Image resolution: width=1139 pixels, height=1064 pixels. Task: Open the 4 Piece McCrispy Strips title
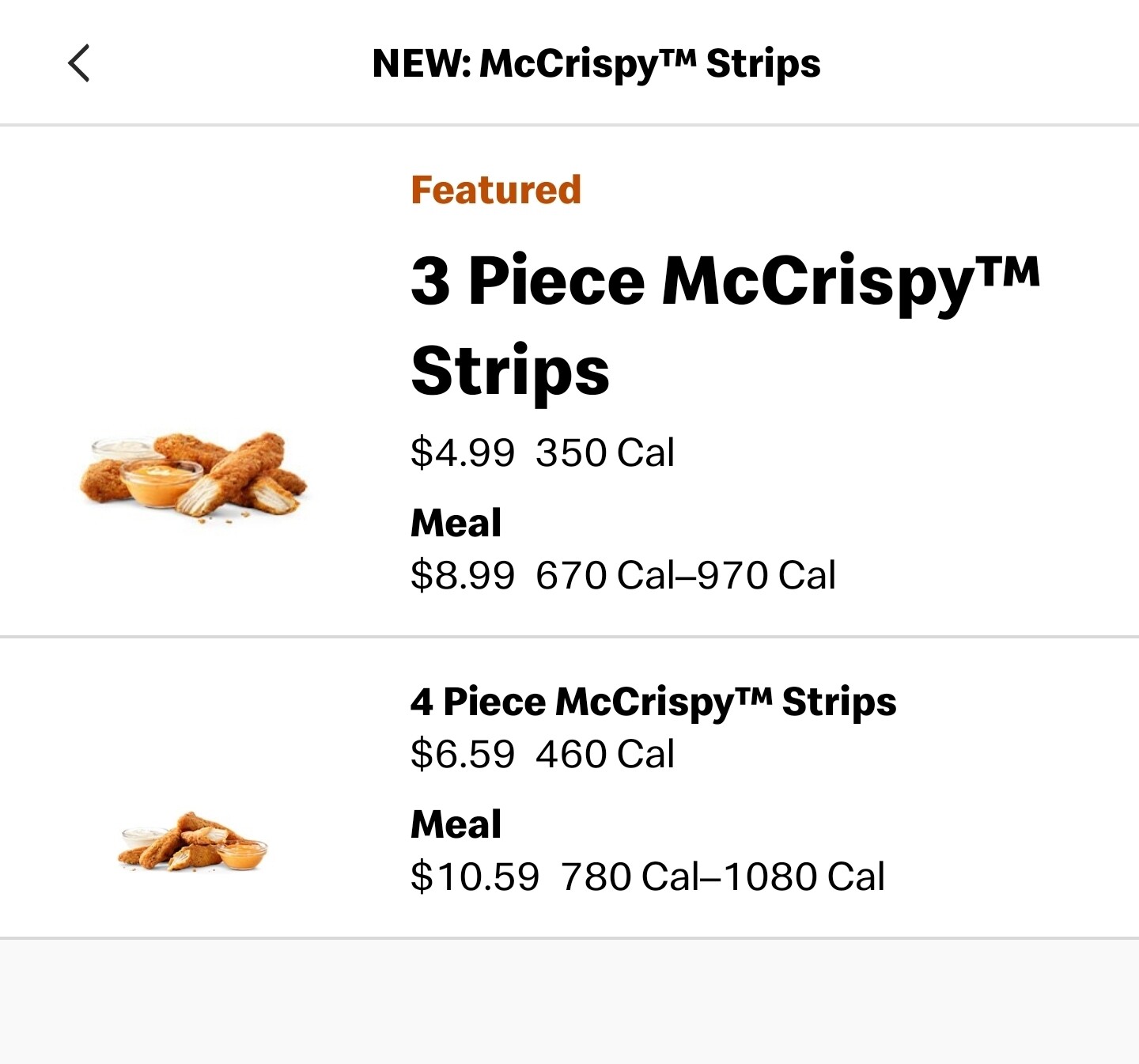(653, 702)
